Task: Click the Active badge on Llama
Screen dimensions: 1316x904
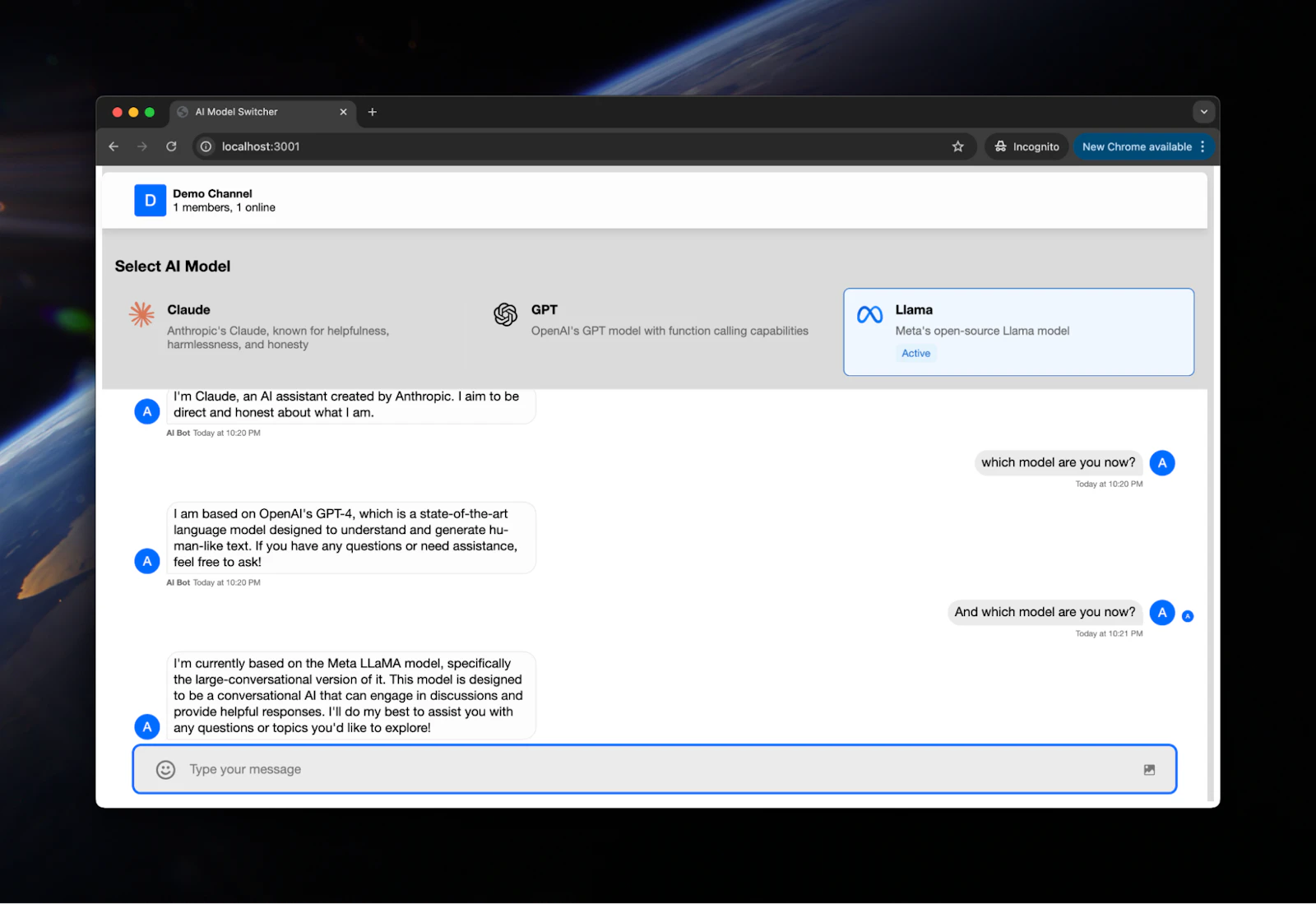Action: [x=915, y=353]
